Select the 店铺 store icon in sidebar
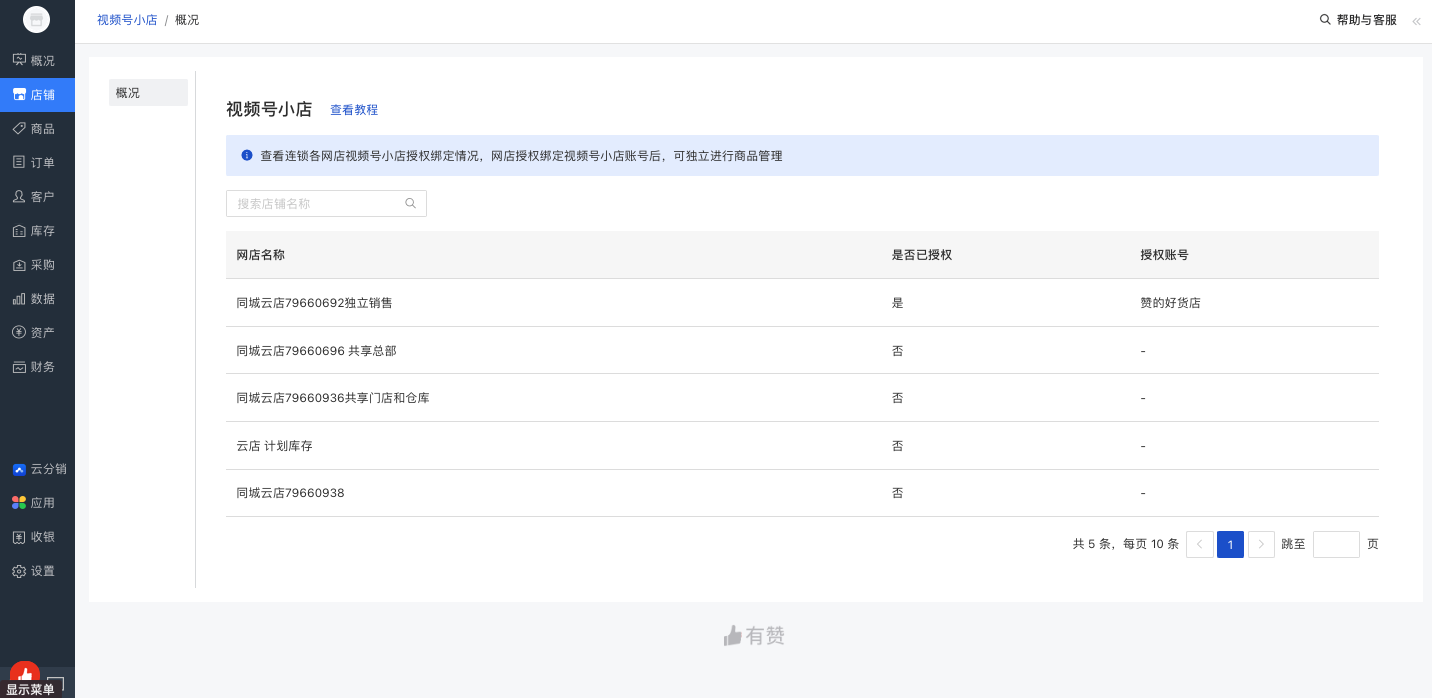 click(19, 95)
